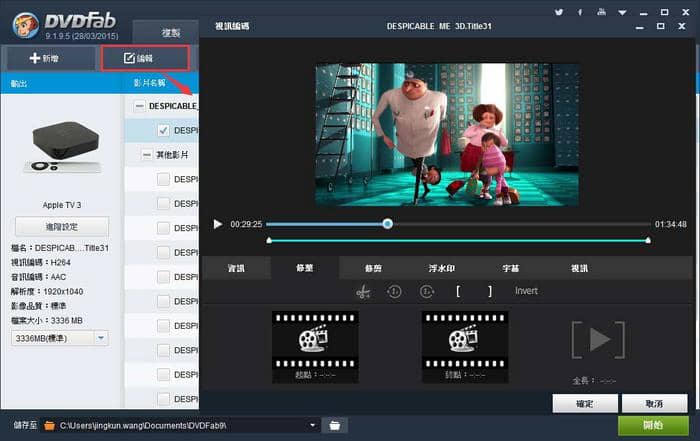The image size is (700, 441).
Task: Click the 3336 MB file size text
Action: 67,320
